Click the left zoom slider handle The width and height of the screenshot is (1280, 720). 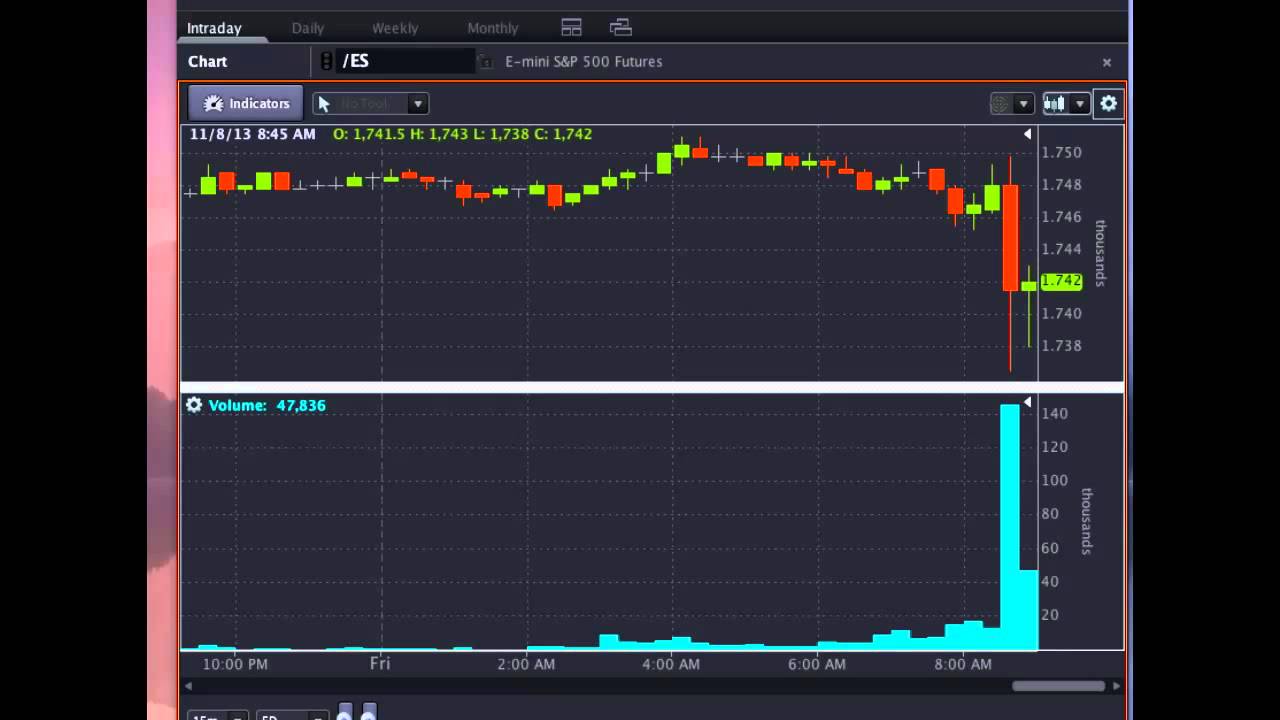coord(345,713)
